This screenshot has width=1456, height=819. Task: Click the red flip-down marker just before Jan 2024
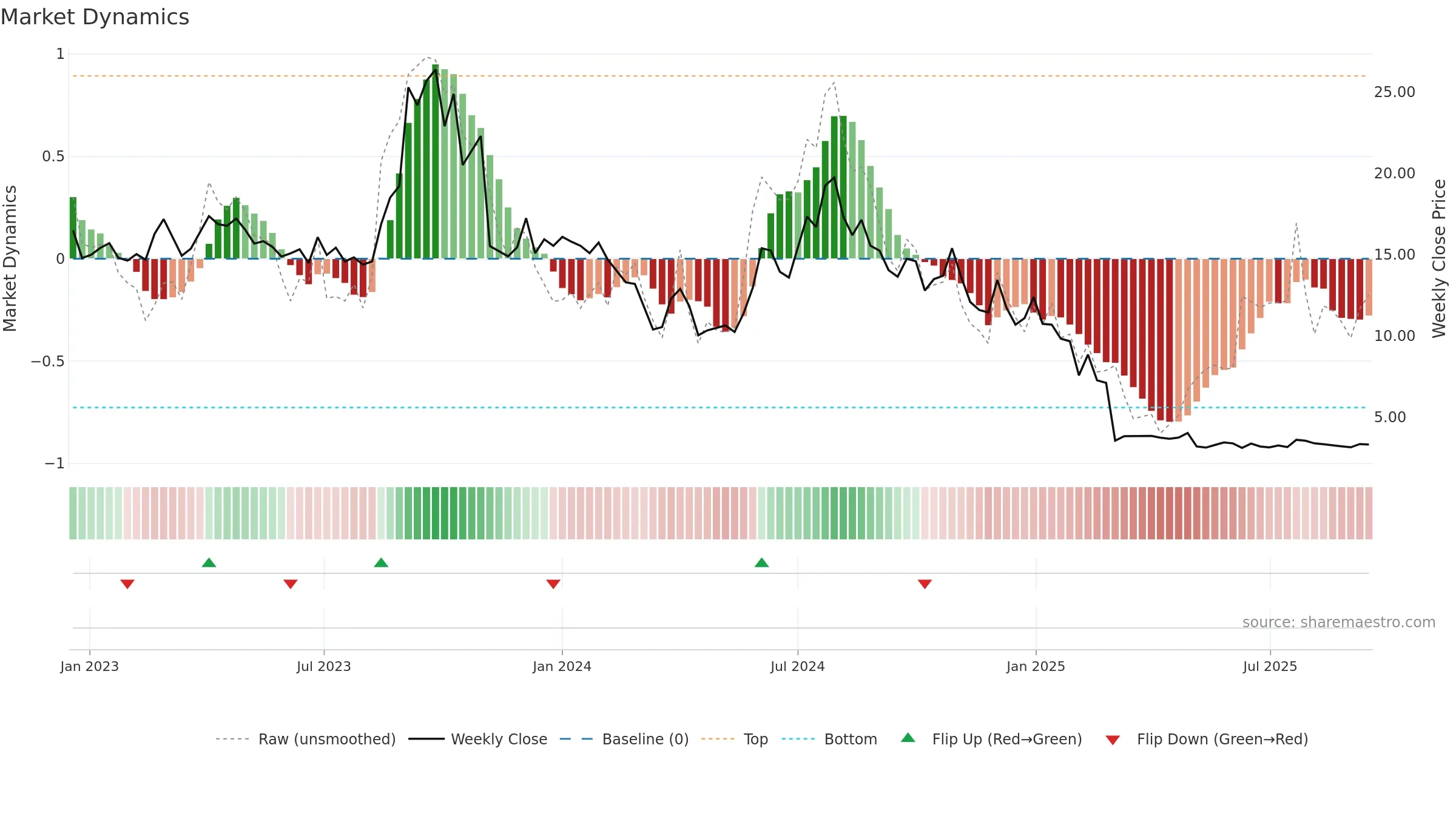553,584
